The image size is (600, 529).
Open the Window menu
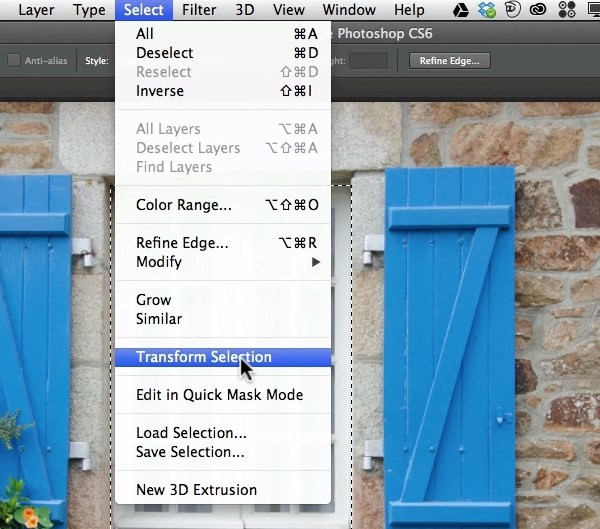pyautogui.click(x=349, y=10)
